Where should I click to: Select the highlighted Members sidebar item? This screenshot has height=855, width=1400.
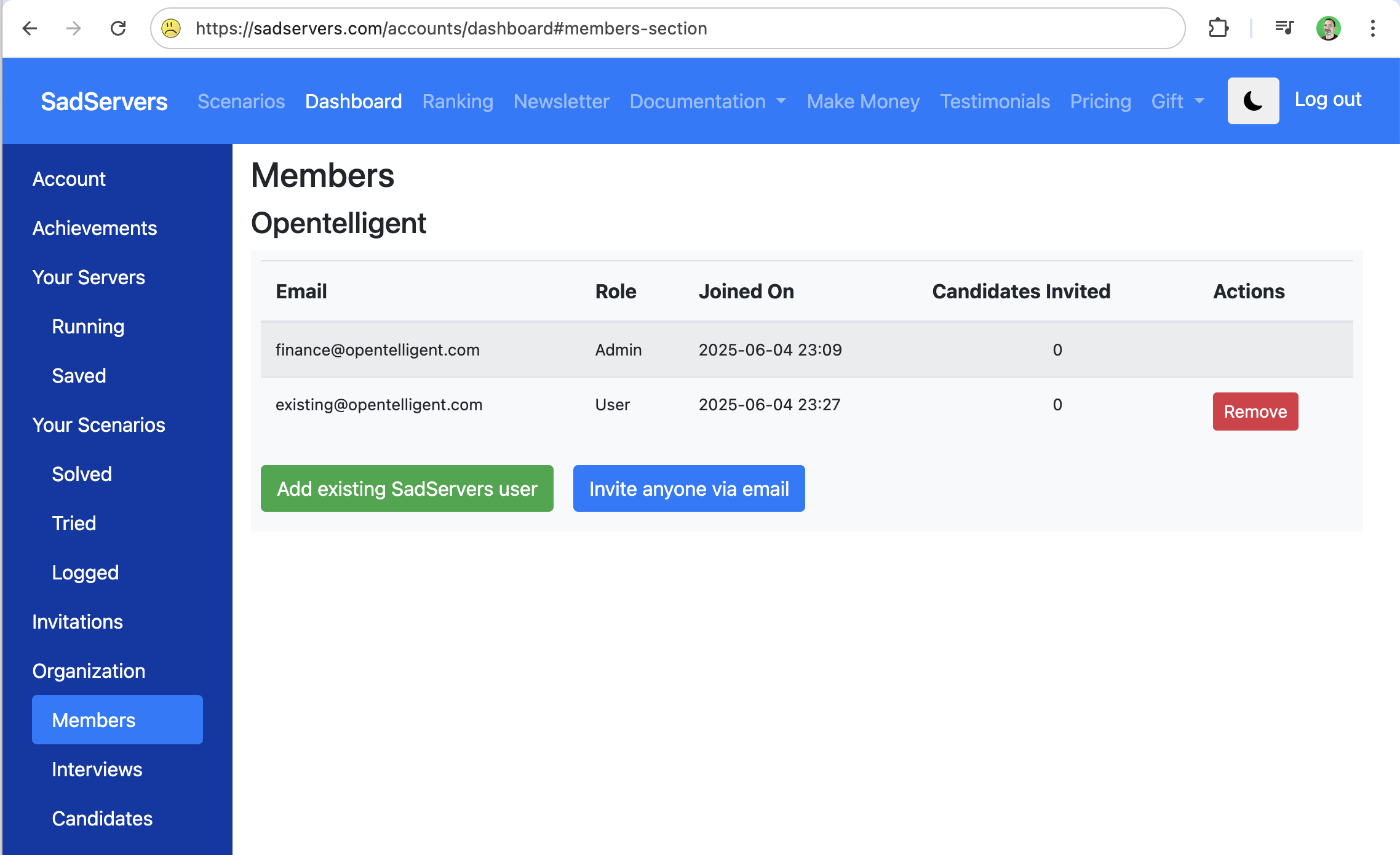click(93, 720)
